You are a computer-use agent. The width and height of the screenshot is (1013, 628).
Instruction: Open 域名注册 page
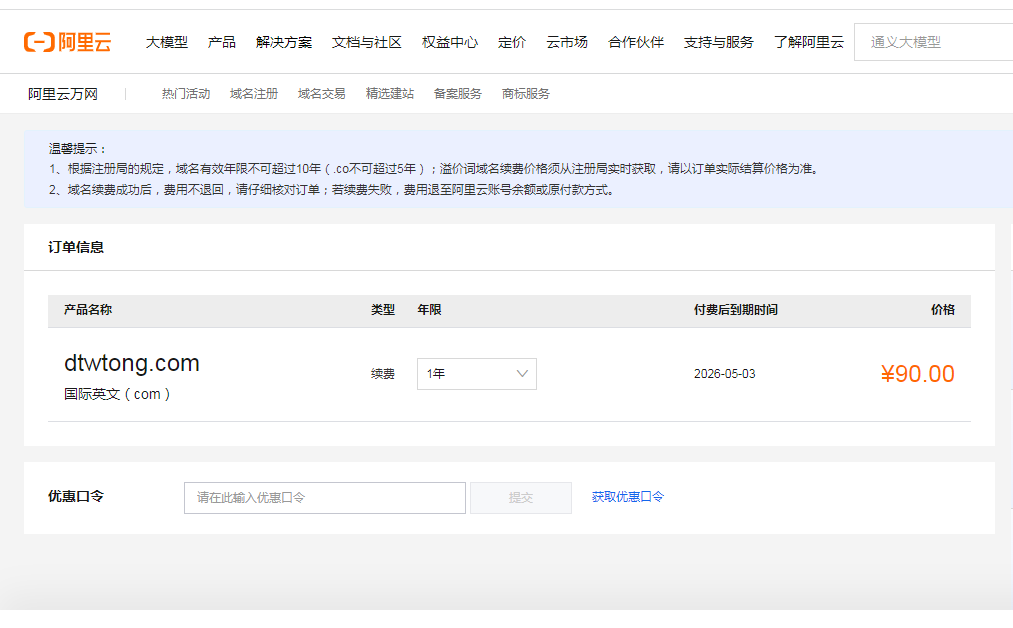(253, 94)
